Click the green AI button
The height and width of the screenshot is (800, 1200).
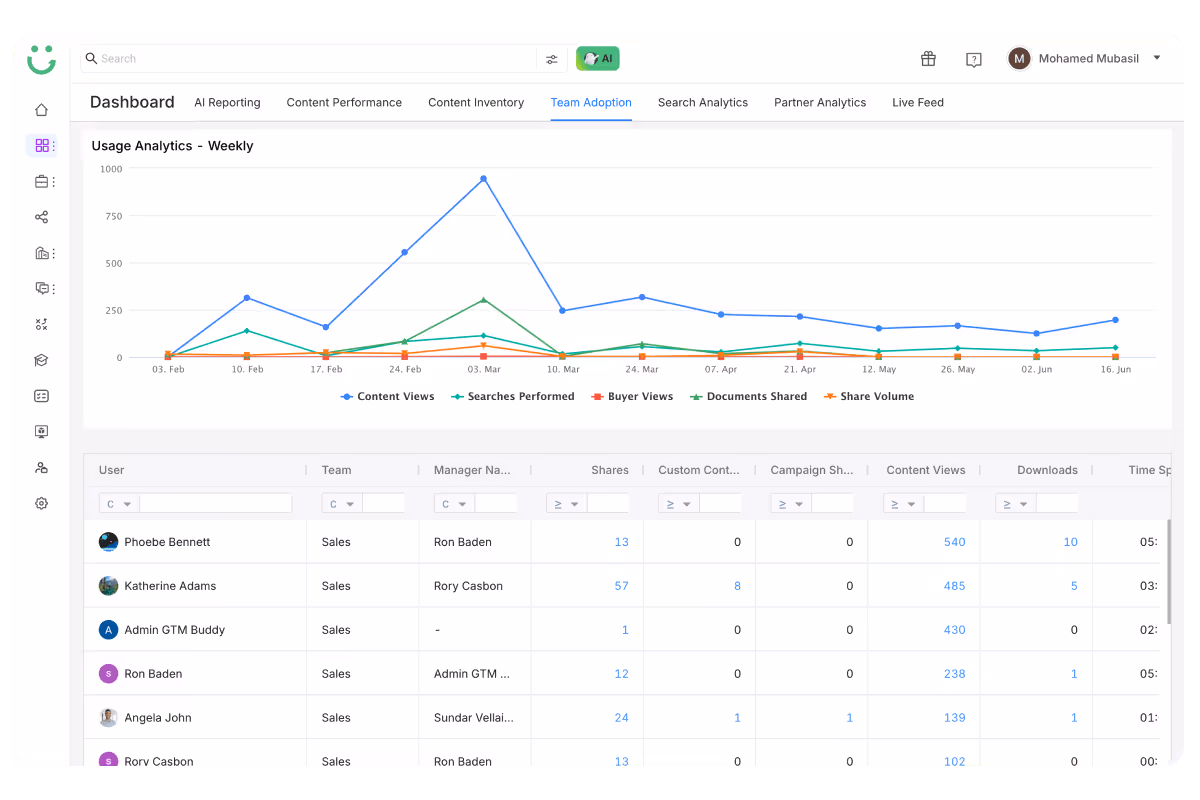click(x=598, y=59)
